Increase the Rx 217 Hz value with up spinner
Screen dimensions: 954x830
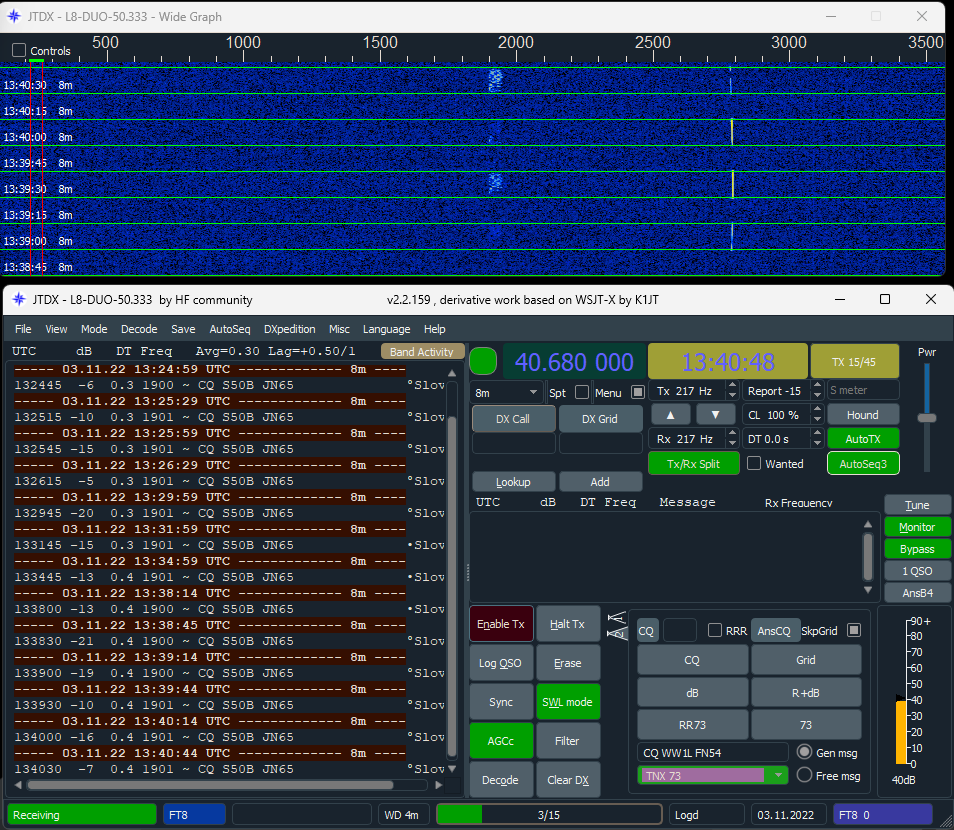733,434
